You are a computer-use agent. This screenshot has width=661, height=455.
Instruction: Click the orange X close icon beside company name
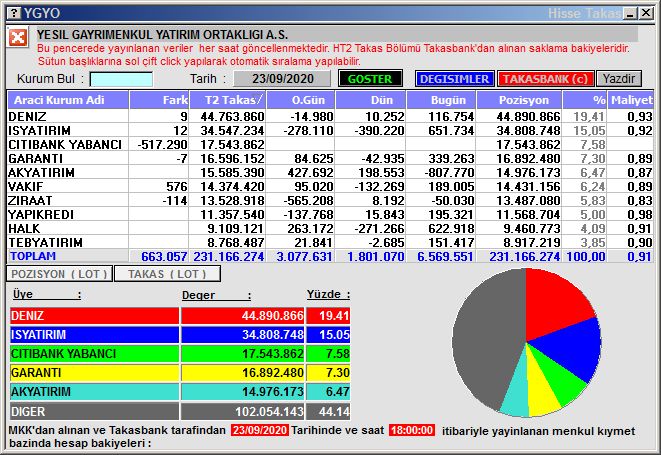click(x=18, y=38)
